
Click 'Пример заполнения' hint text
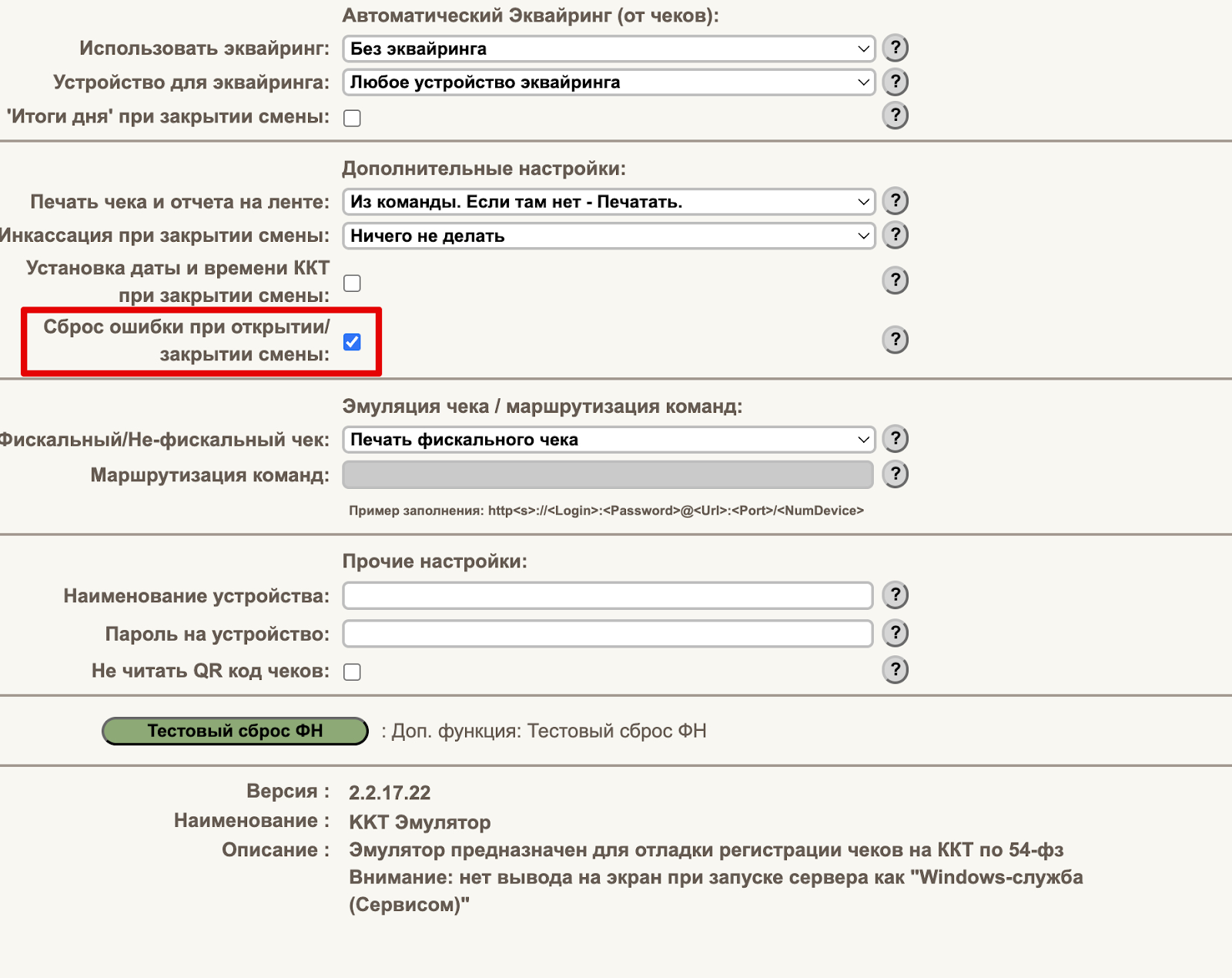tap(606, 511)
